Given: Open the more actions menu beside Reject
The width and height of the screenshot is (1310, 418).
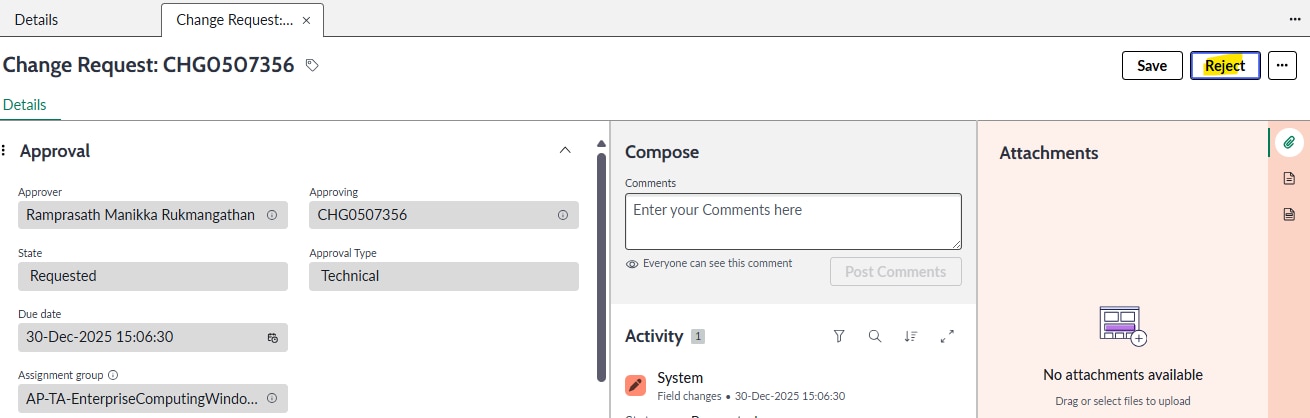Looking at the screenshot, I should (x=1282, y=66).
